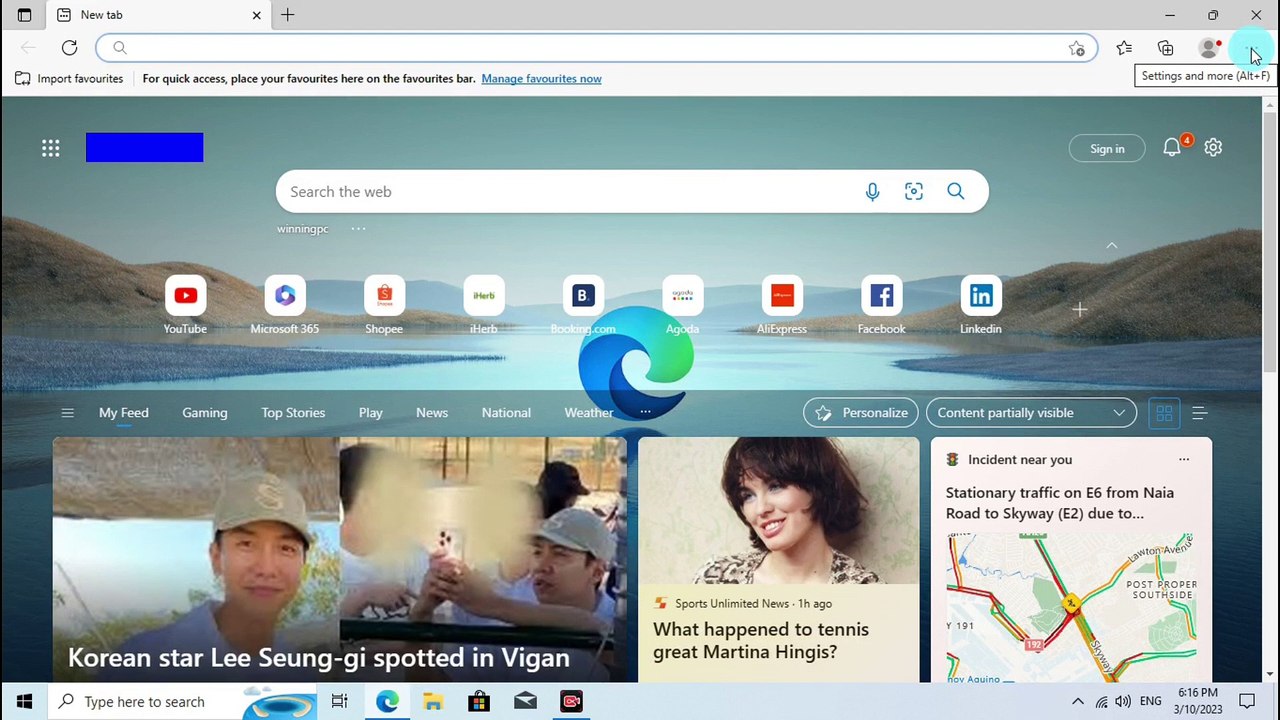Open page settings gear icon
The image size is (1280, 720).
click(x=1213, y=147)
